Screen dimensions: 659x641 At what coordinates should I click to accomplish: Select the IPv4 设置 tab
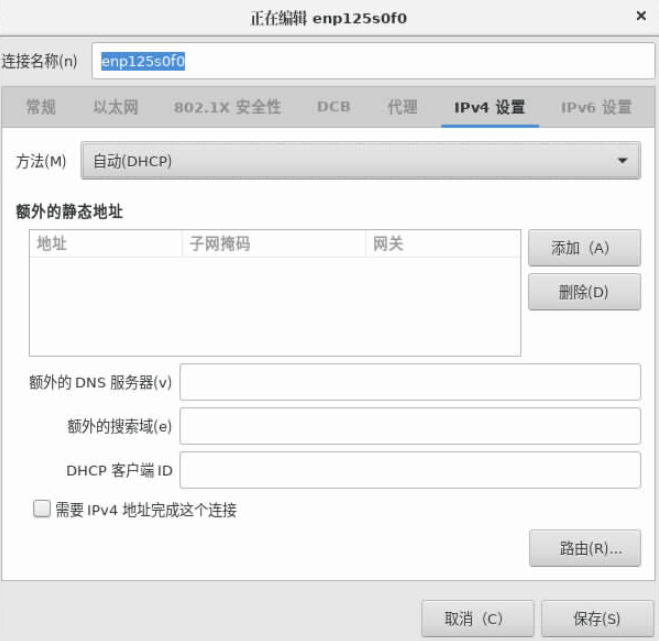(x=490, y=107)
